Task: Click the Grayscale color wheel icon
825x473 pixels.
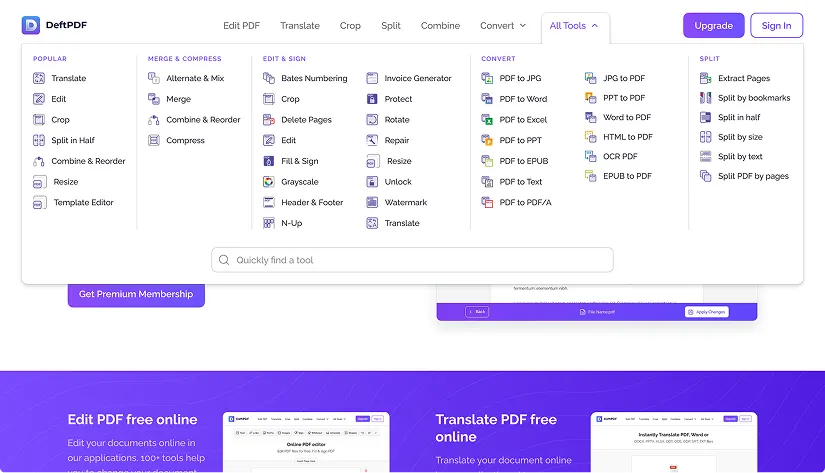Action: pos(268,182)
